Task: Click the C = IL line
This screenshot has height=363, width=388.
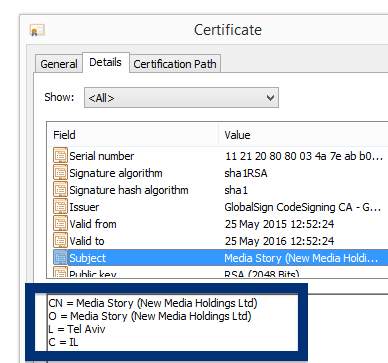Action: (x=63, y=342)
